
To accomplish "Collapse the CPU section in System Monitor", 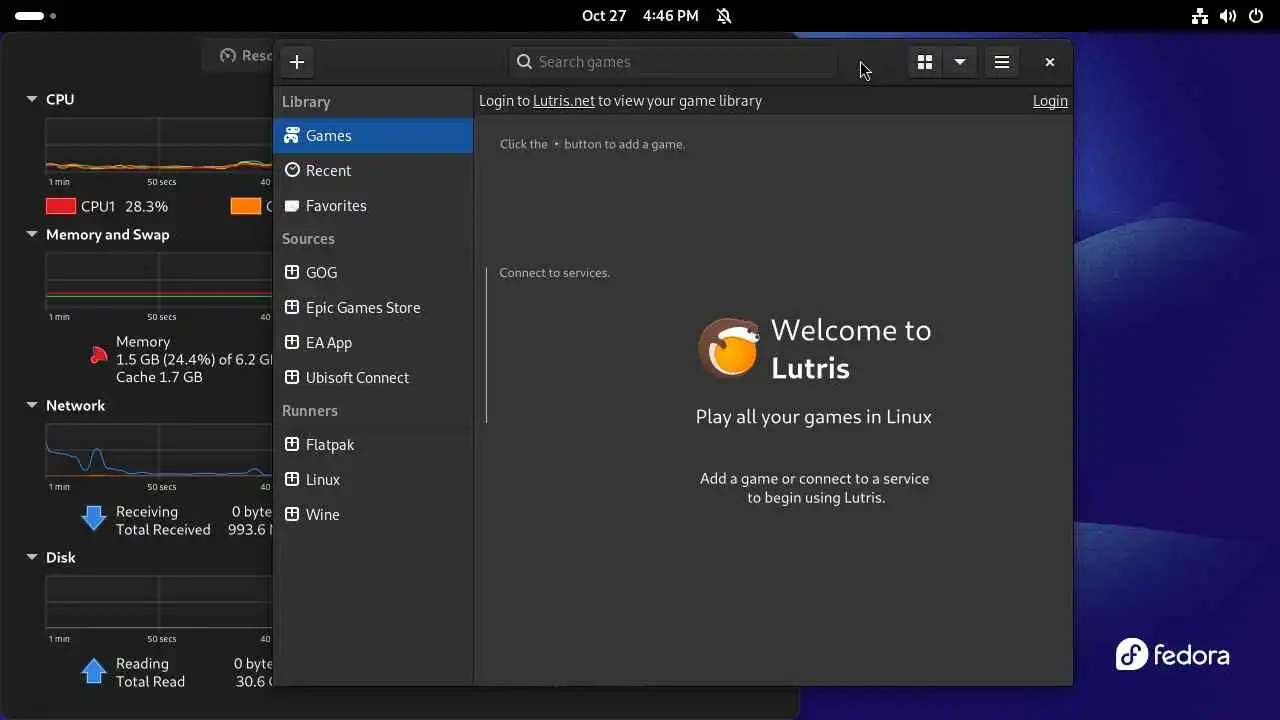I will 32,100.
